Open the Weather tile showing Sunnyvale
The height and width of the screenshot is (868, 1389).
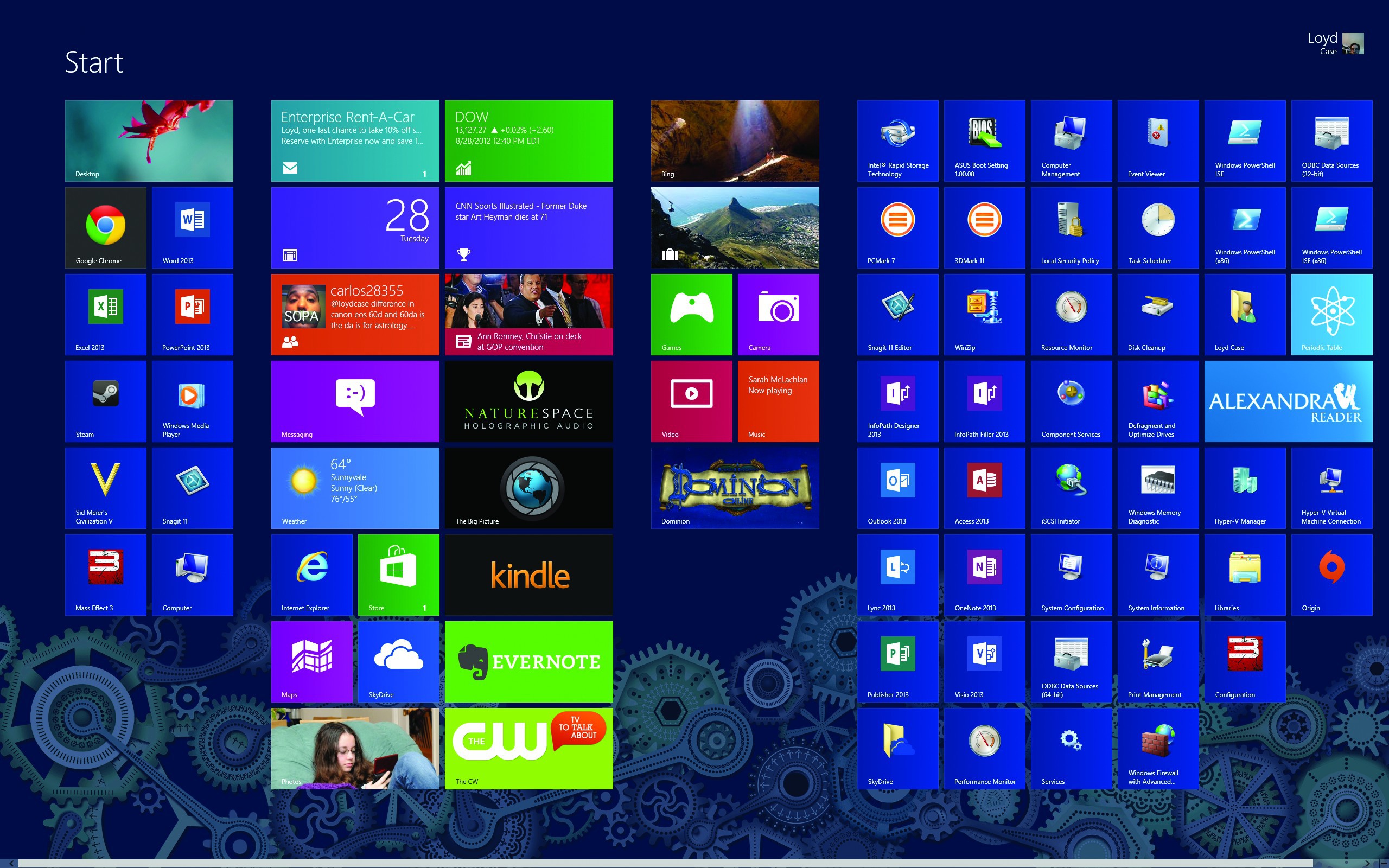point(355,488)
